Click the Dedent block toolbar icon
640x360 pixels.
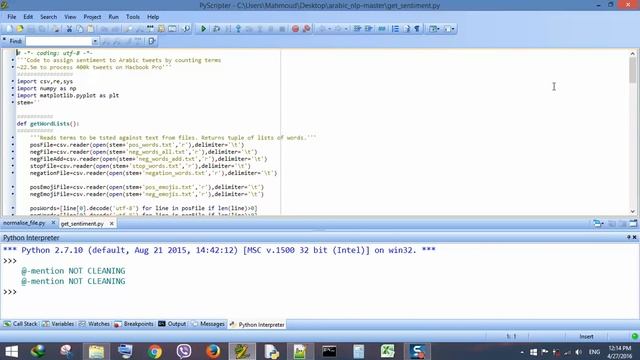click(x=369, y=29)
